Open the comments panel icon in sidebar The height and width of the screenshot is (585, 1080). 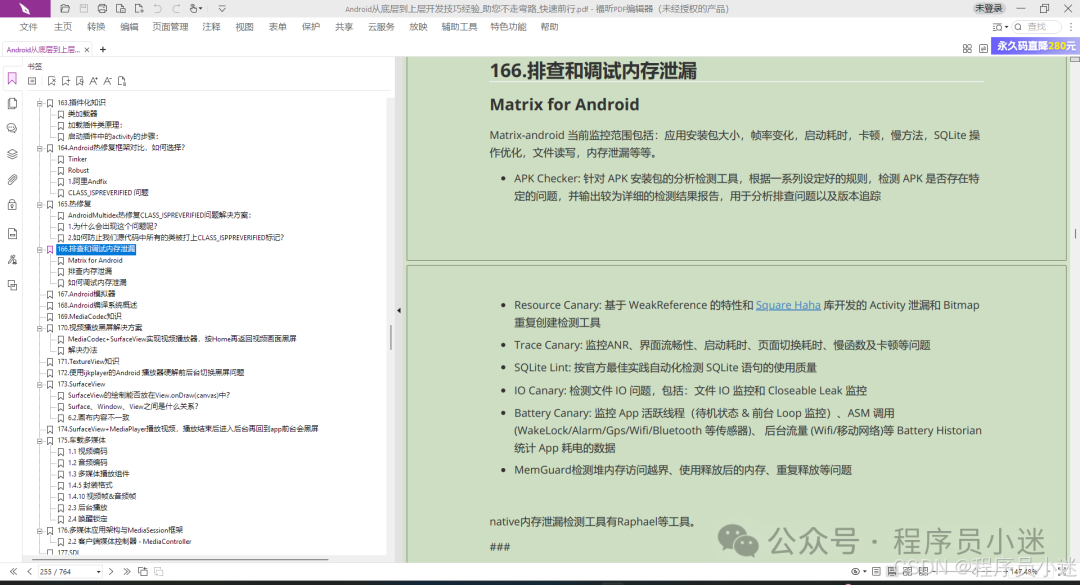(12, 129)
